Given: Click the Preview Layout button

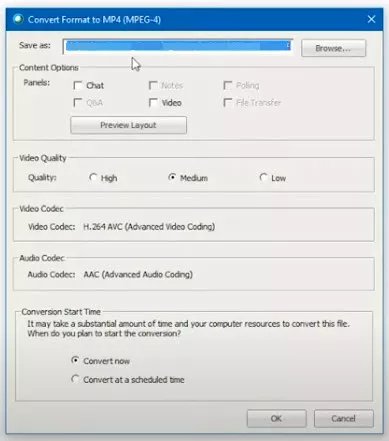Looking at the screenshot, I should (x=128, y=125).
